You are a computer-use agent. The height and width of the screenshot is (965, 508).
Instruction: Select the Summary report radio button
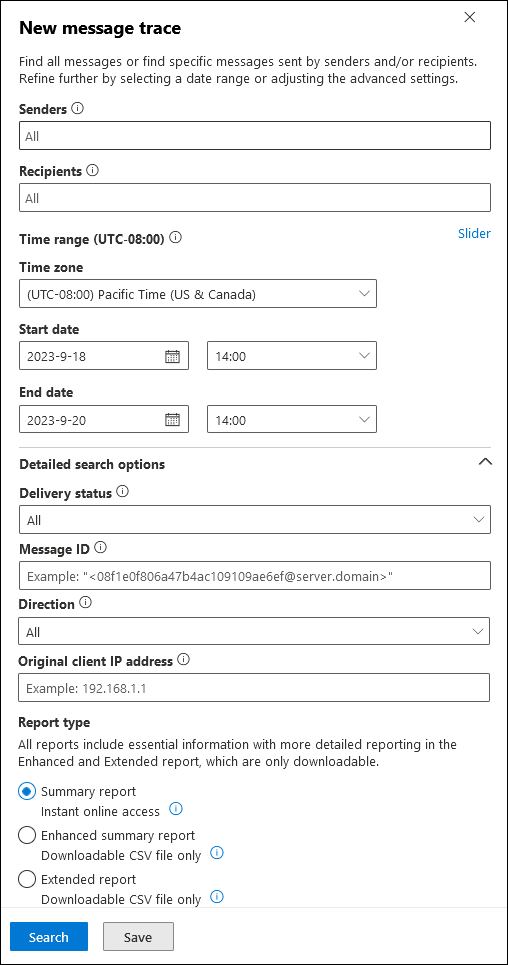click(x=27, y=791)
